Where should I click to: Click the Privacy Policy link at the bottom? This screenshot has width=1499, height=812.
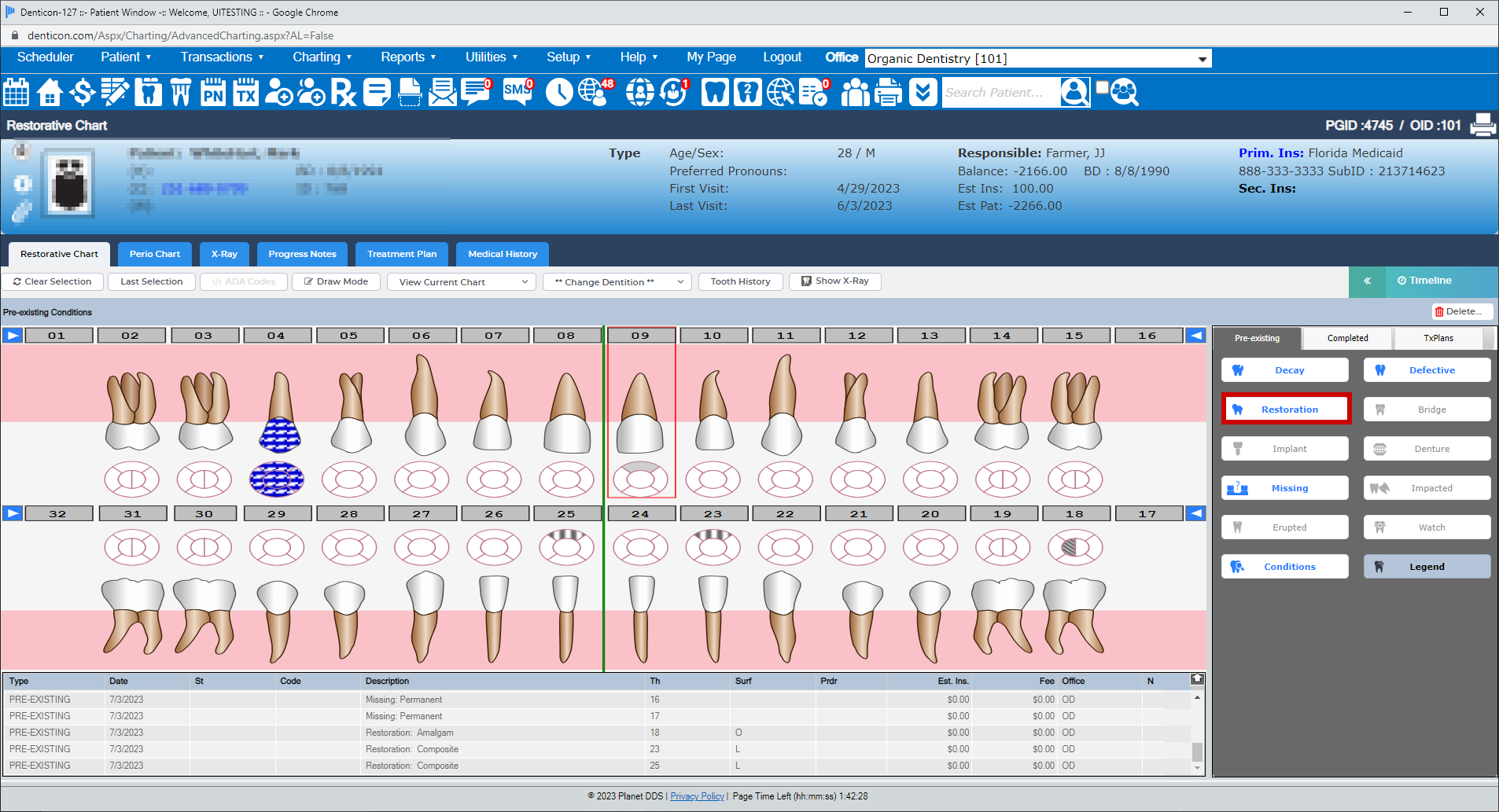point(697,795)
